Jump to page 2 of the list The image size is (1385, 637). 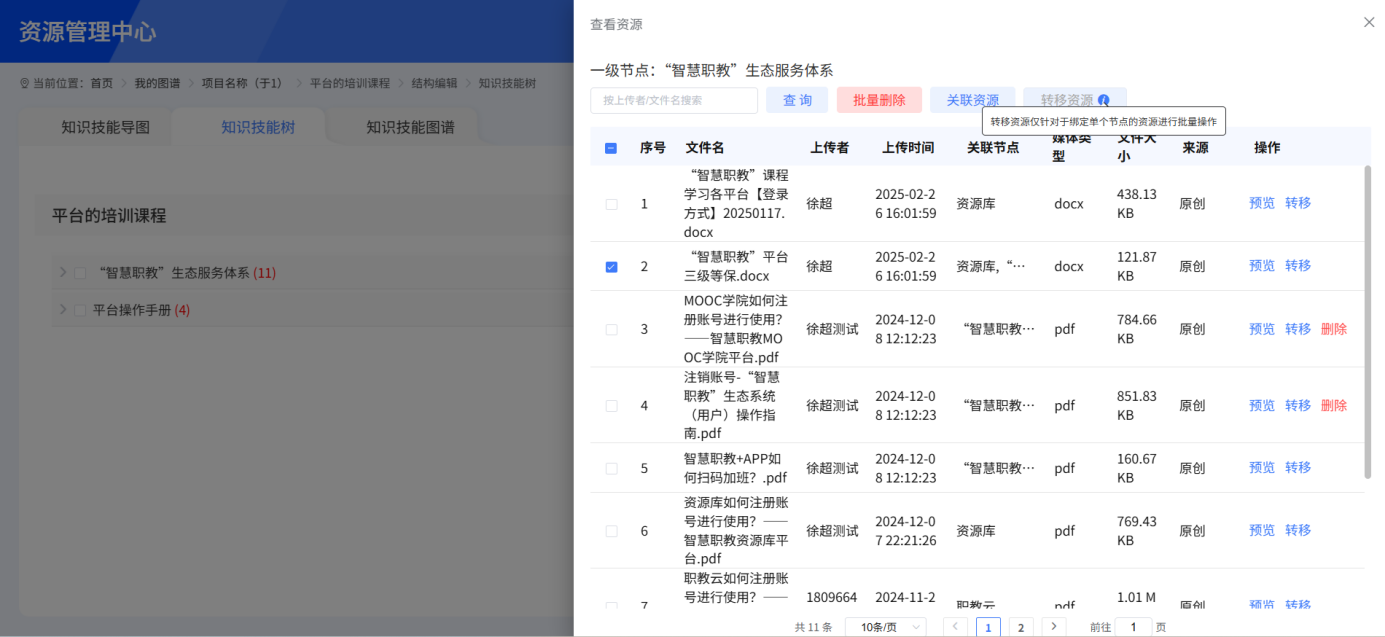pyautogui.click(x=1020, y=625)
